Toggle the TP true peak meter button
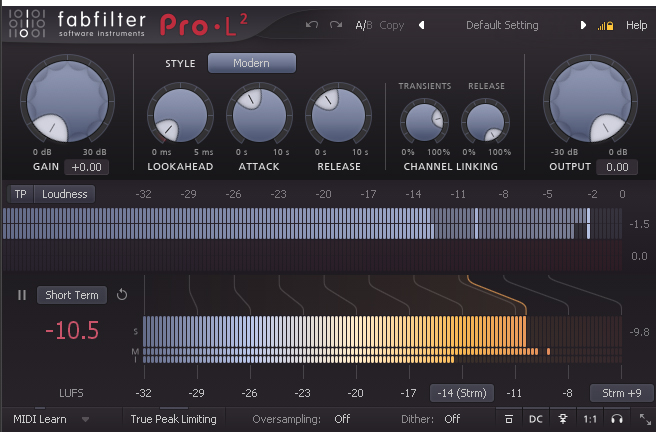Screen dimensions: 656x432 (x=20, y=194)
